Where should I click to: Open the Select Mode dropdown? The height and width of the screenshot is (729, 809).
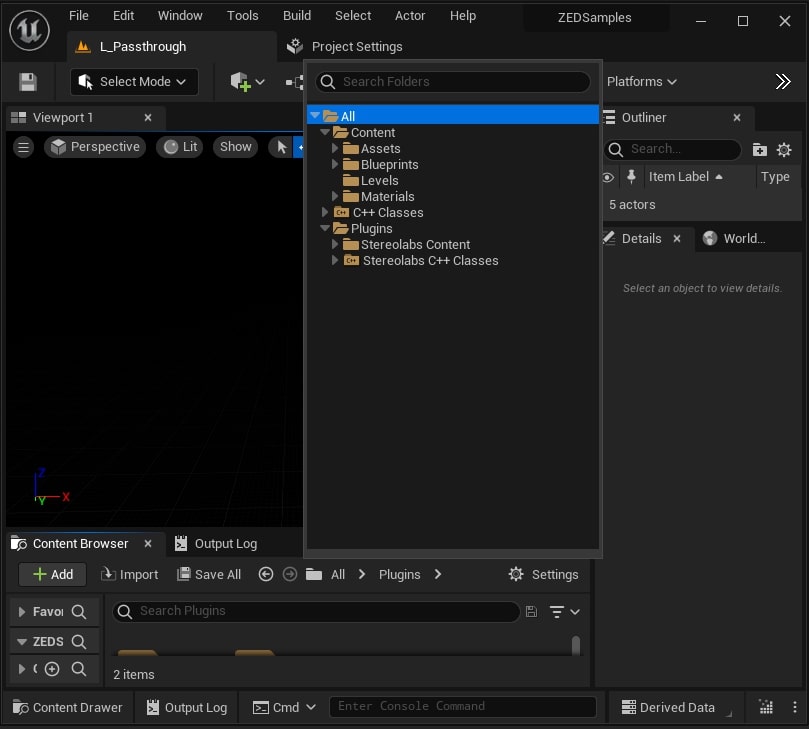(134, 82)
